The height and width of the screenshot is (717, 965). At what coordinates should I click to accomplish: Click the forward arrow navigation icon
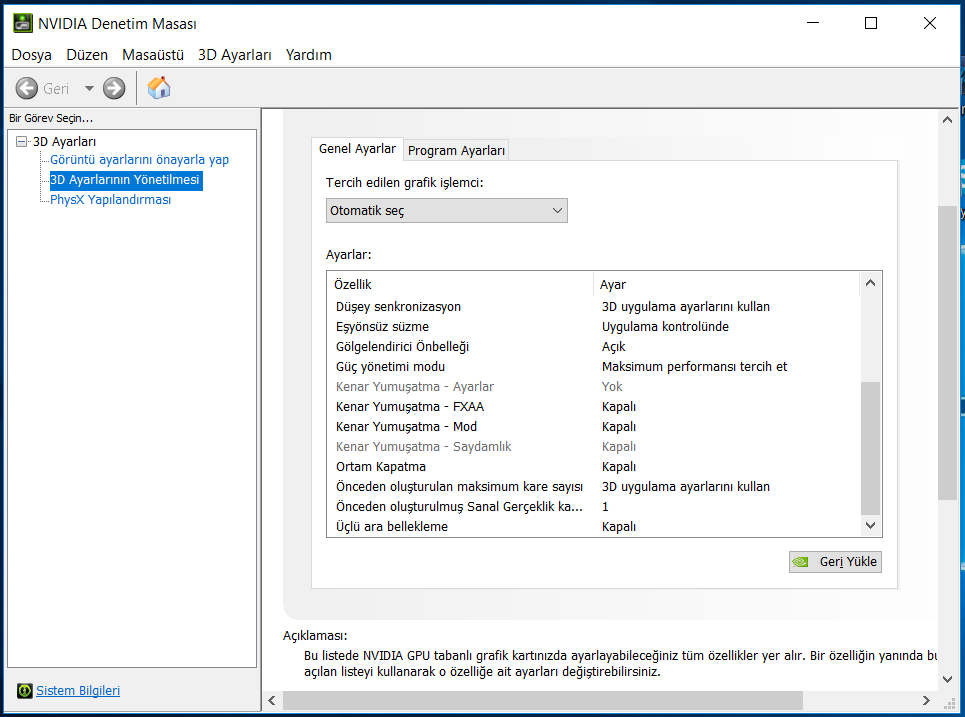(x=114, y=89)
